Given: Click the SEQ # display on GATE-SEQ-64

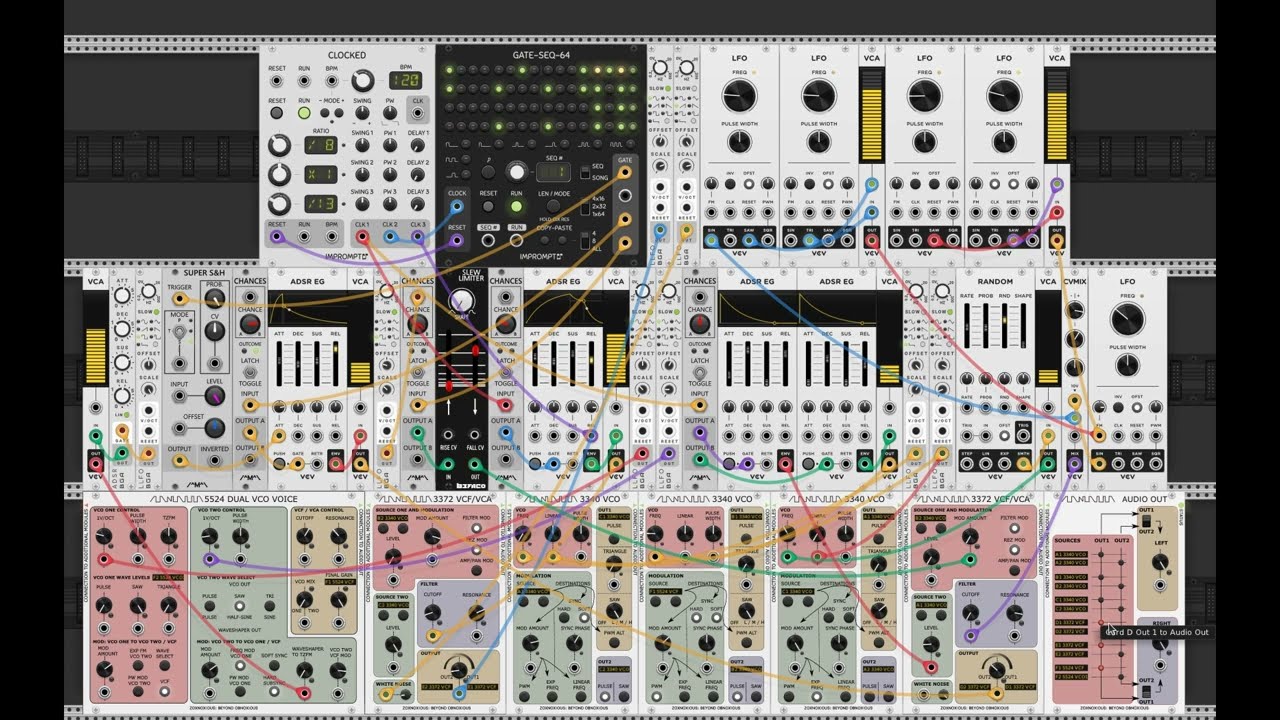Looking at the screenshot, I should [553, 171].
